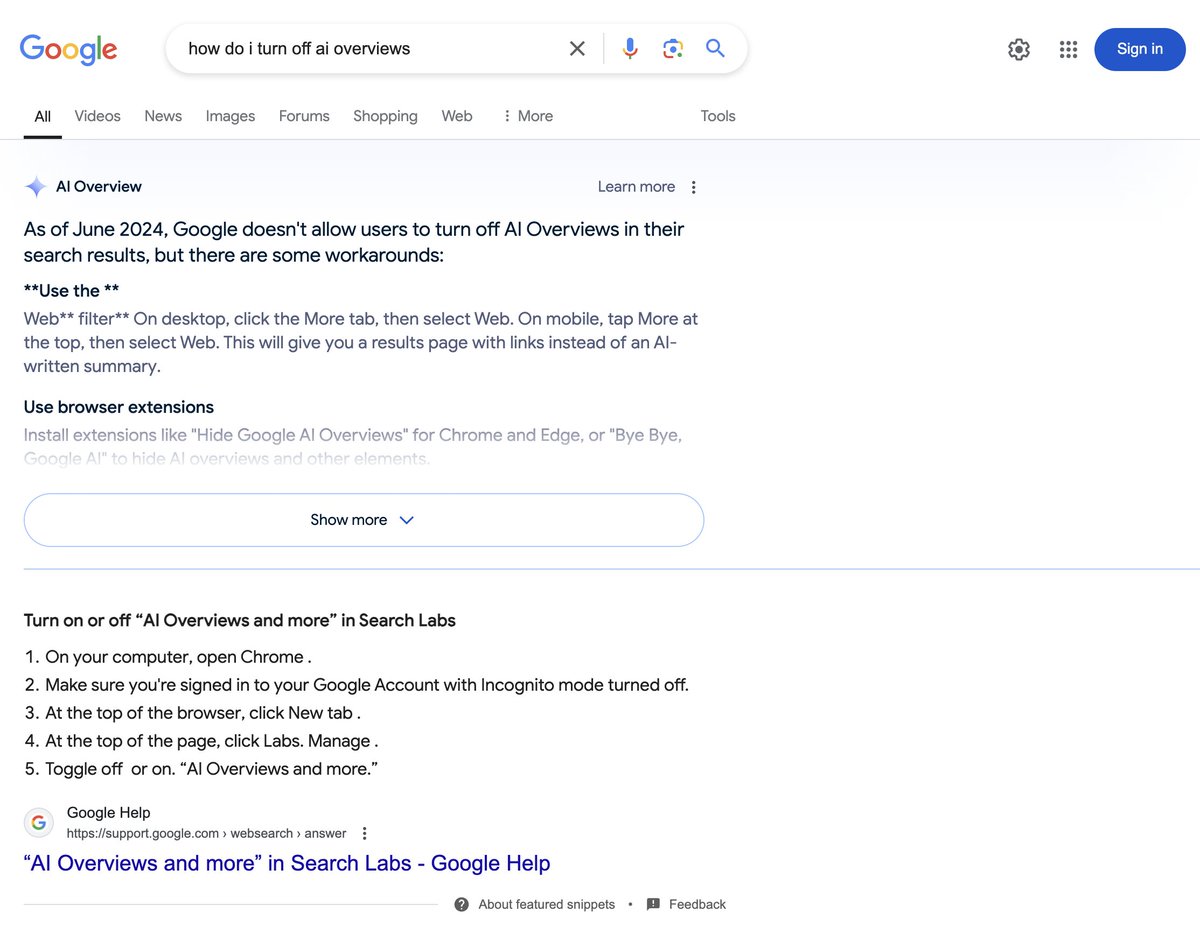Expand the overview with Show more
The width and height of the screenshot is (1200, 926).
(364, 520)
